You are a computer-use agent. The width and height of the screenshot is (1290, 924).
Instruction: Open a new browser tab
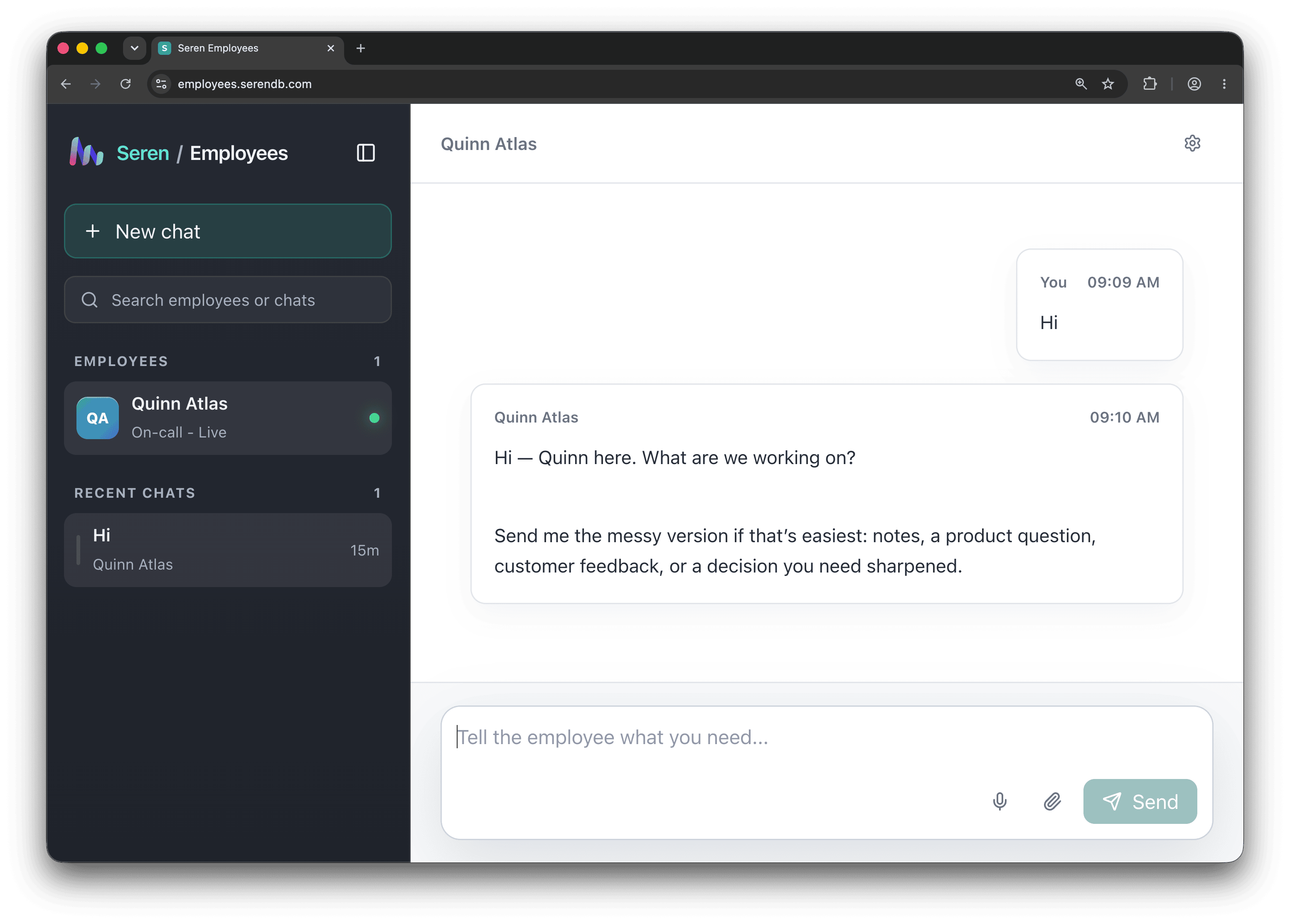coord(361,48)
